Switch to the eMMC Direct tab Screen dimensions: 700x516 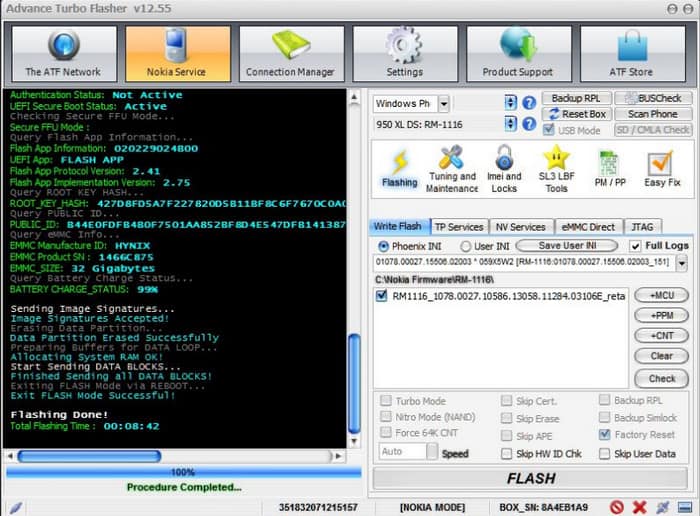(x=587, y=227)
